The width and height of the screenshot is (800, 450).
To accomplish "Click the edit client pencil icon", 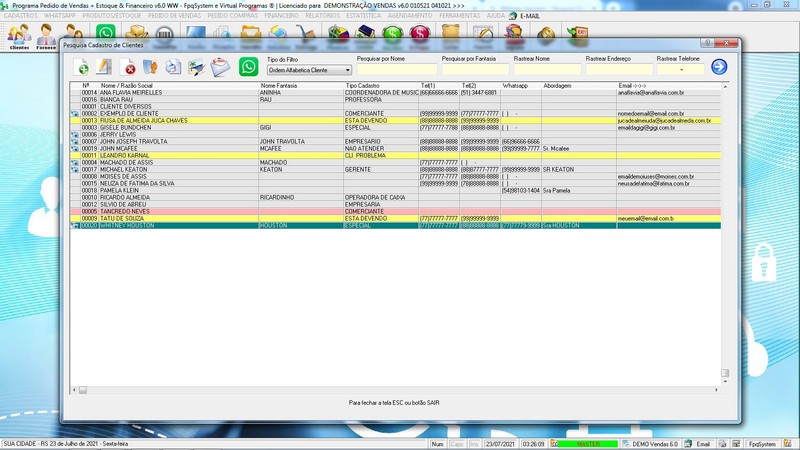I will (x=104, y=67).
